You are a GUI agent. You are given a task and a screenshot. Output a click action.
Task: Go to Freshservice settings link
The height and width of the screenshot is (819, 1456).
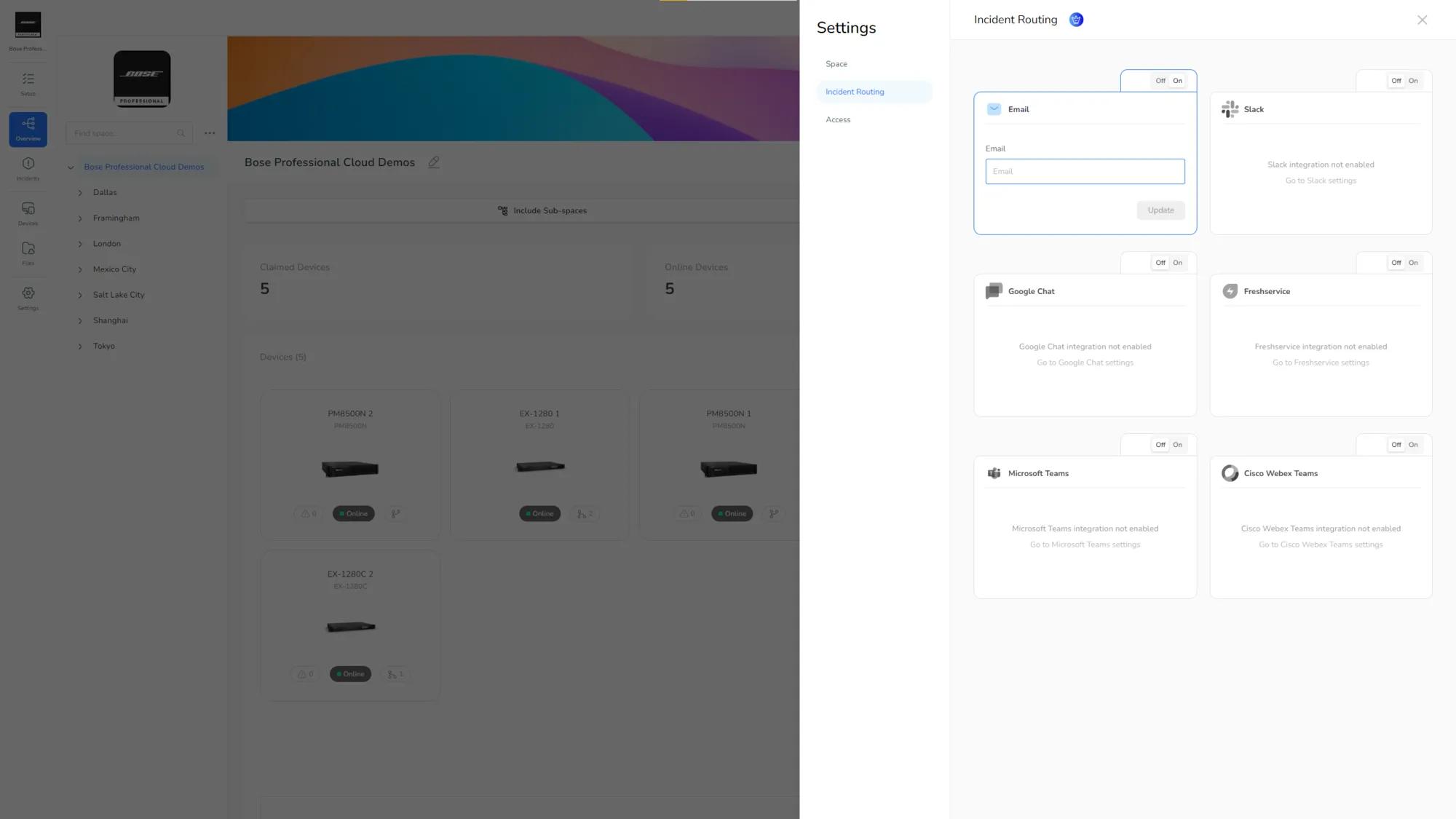point(1321,363)
